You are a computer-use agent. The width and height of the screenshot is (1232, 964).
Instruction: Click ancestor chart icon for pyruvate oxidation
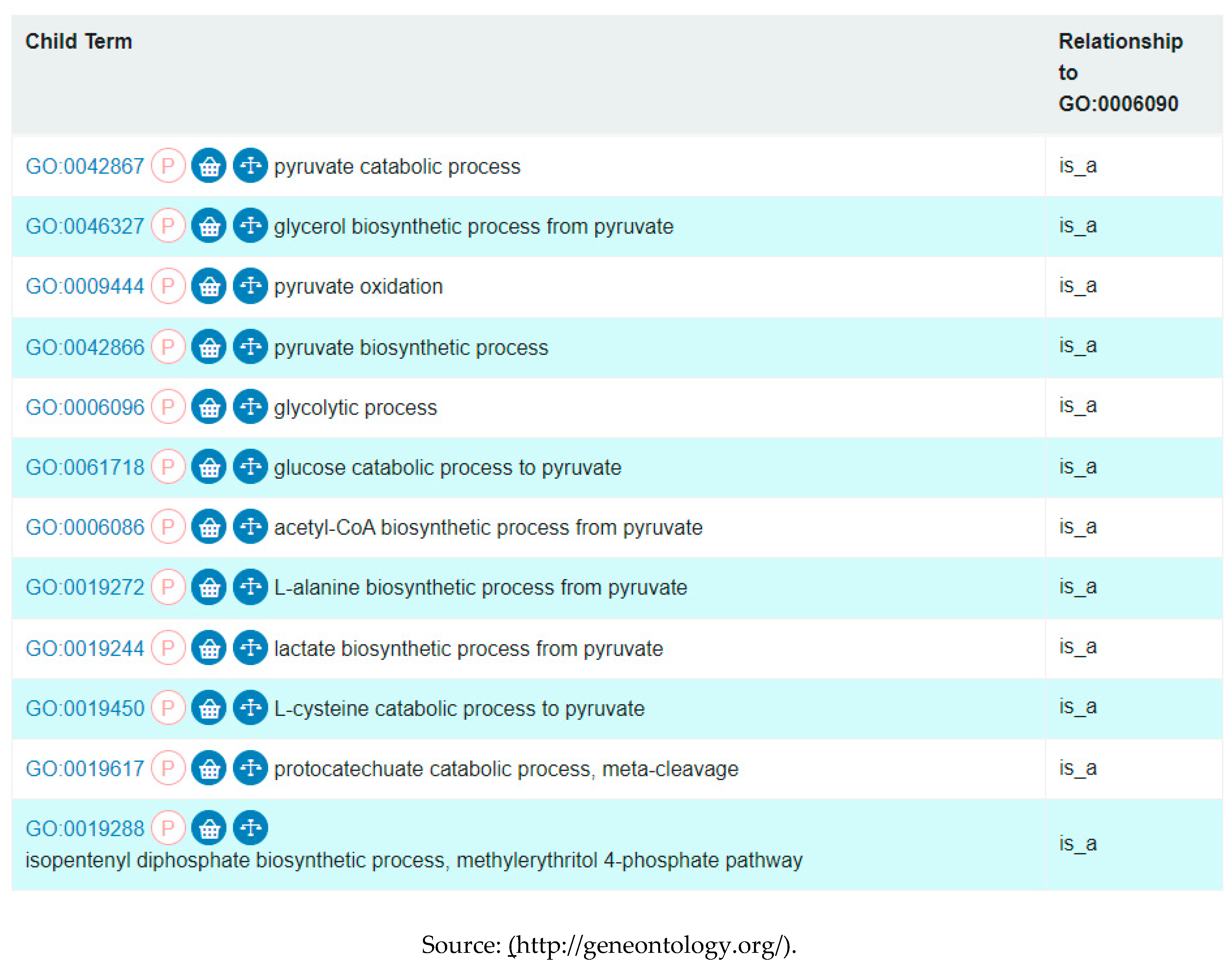pyautogui.click(x=251, y=286)
